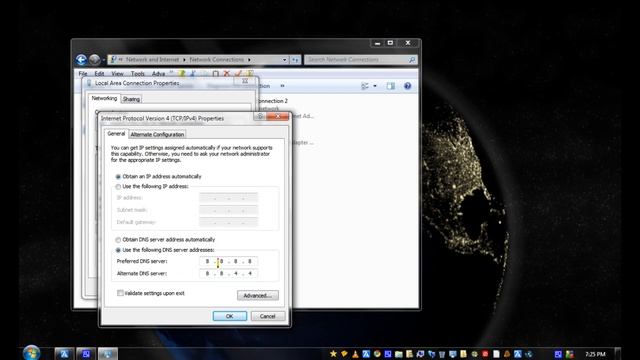Image resolution: width=640 pixels, height=360 pixels.
Task: Click the recycle bin icon in taskbar
Action: tap(442, 354)
